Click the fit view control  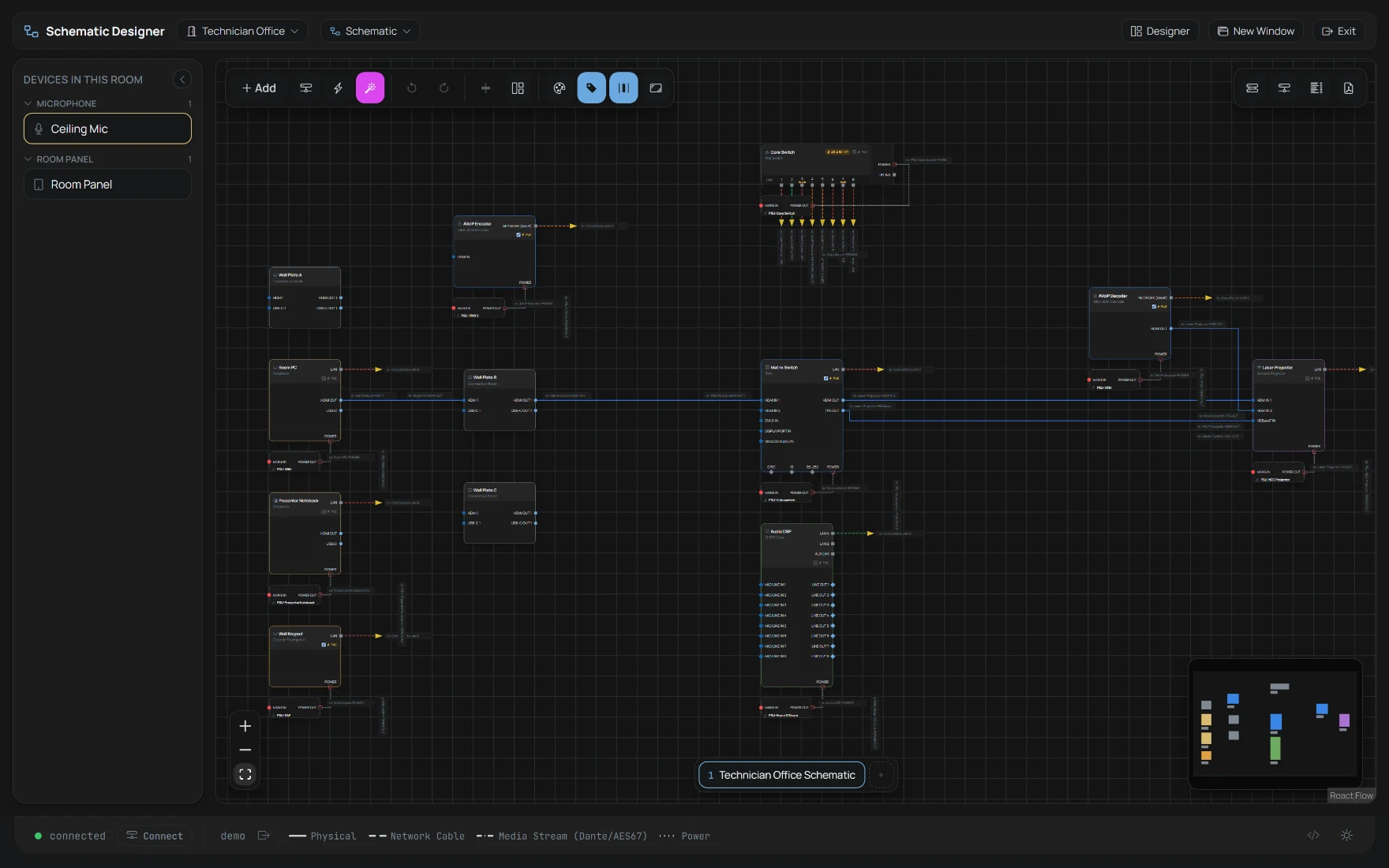[x=245, y=775]
